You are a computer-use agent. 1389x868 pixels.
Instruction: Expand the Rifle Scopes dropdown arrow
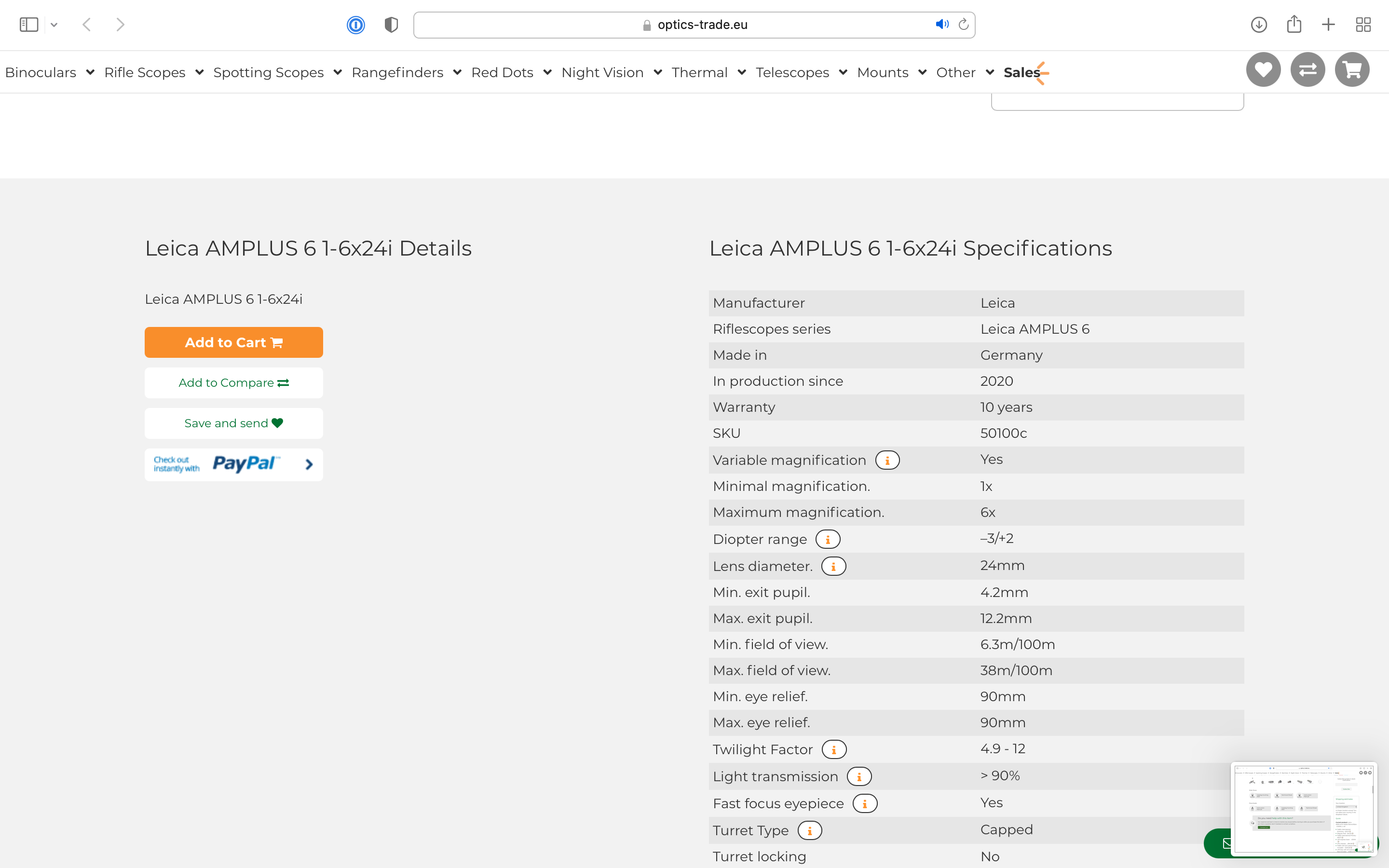coord(199,72)
